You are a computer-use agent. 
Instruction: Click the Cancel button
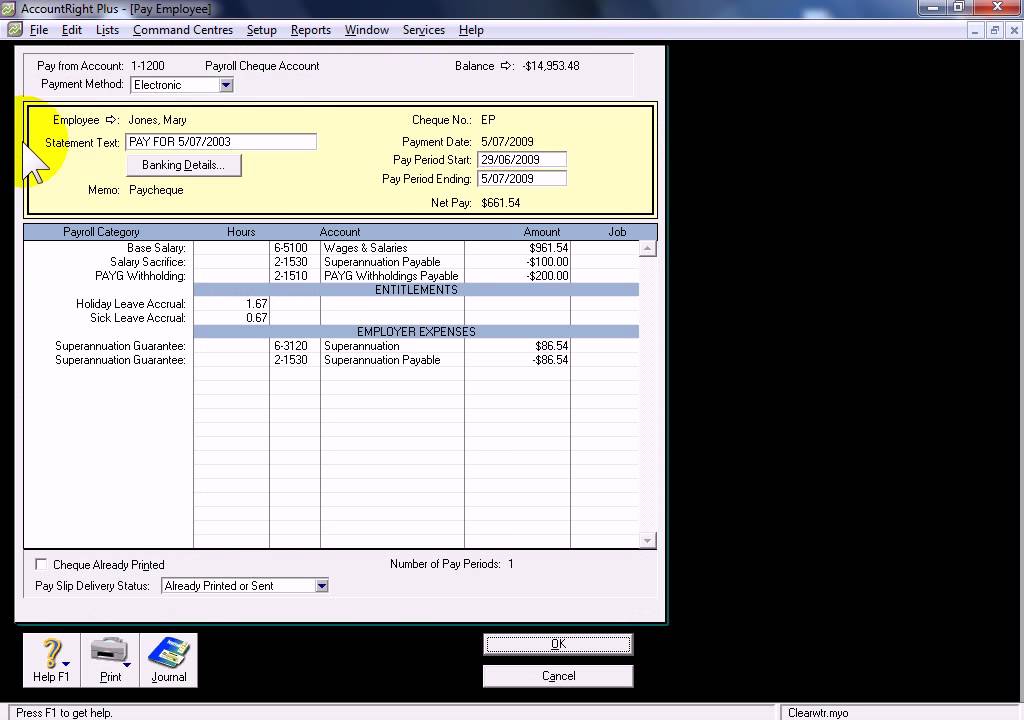click(558, 676)
